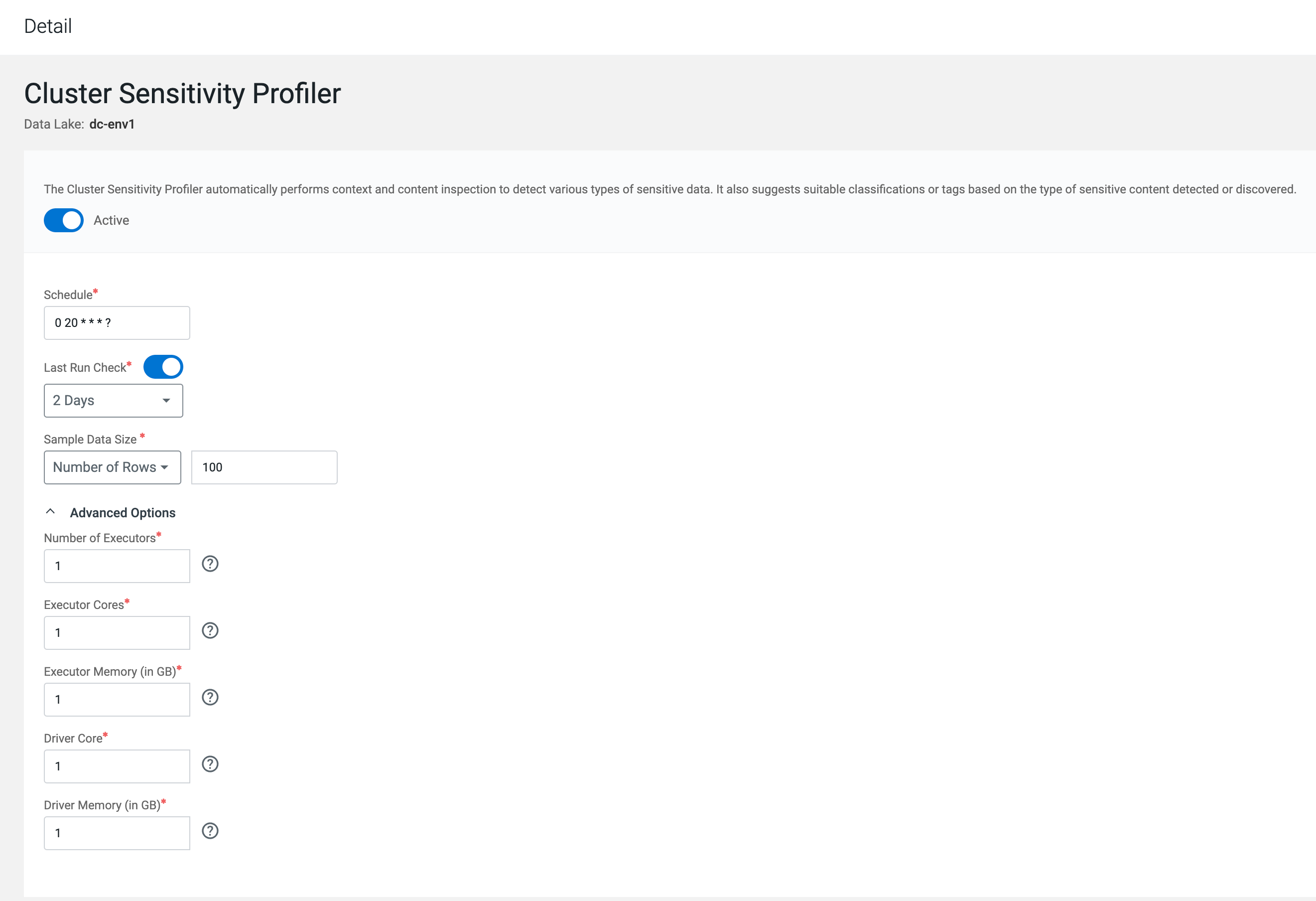Click help icon next to Executor Cores
This screenshot has height=901, width=1316.
[x=210, y=631]
